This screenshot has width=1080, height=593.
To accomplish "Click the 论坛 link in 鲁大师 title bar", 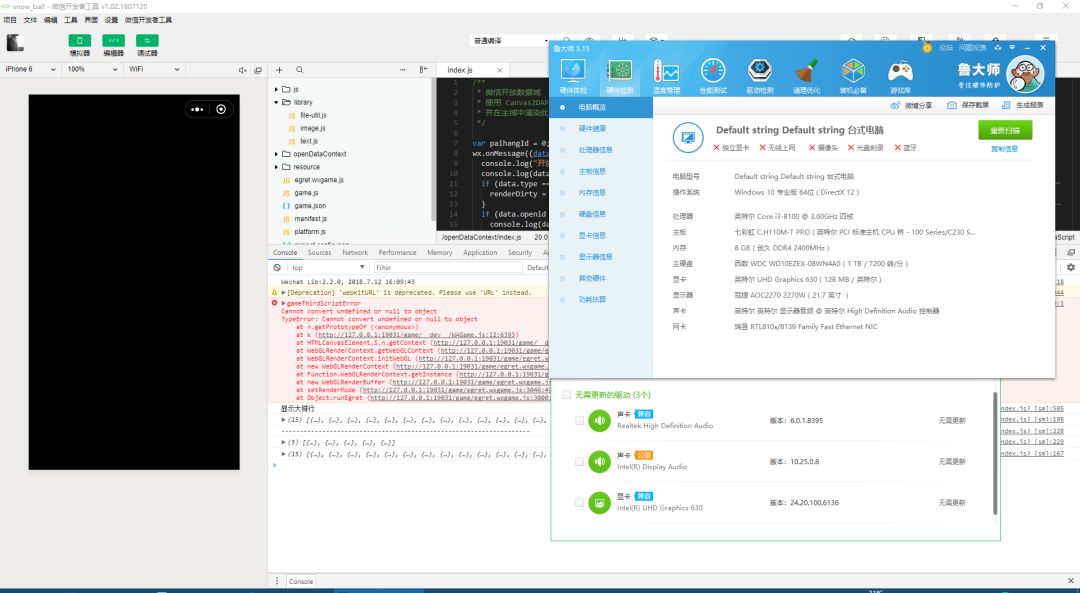I will pyautogui.click(x=946, y=48).
